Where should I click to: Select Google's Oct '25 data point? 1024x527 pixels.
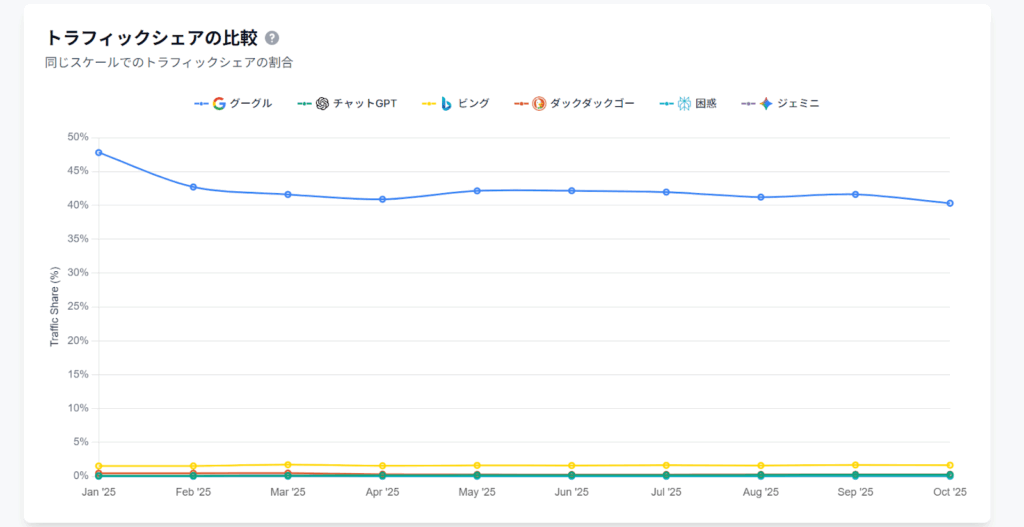(x=950, y=203)
